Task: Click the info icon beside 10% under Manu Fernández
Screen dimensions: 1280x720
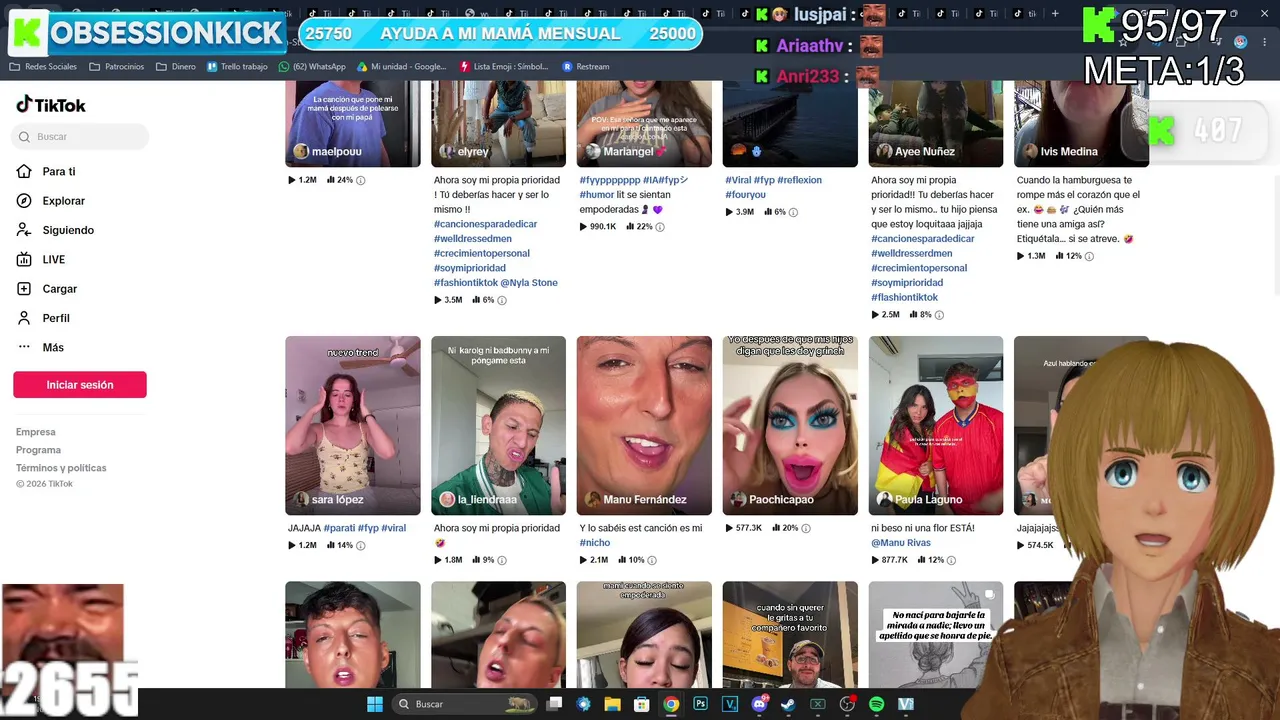Action: point(652,560)
